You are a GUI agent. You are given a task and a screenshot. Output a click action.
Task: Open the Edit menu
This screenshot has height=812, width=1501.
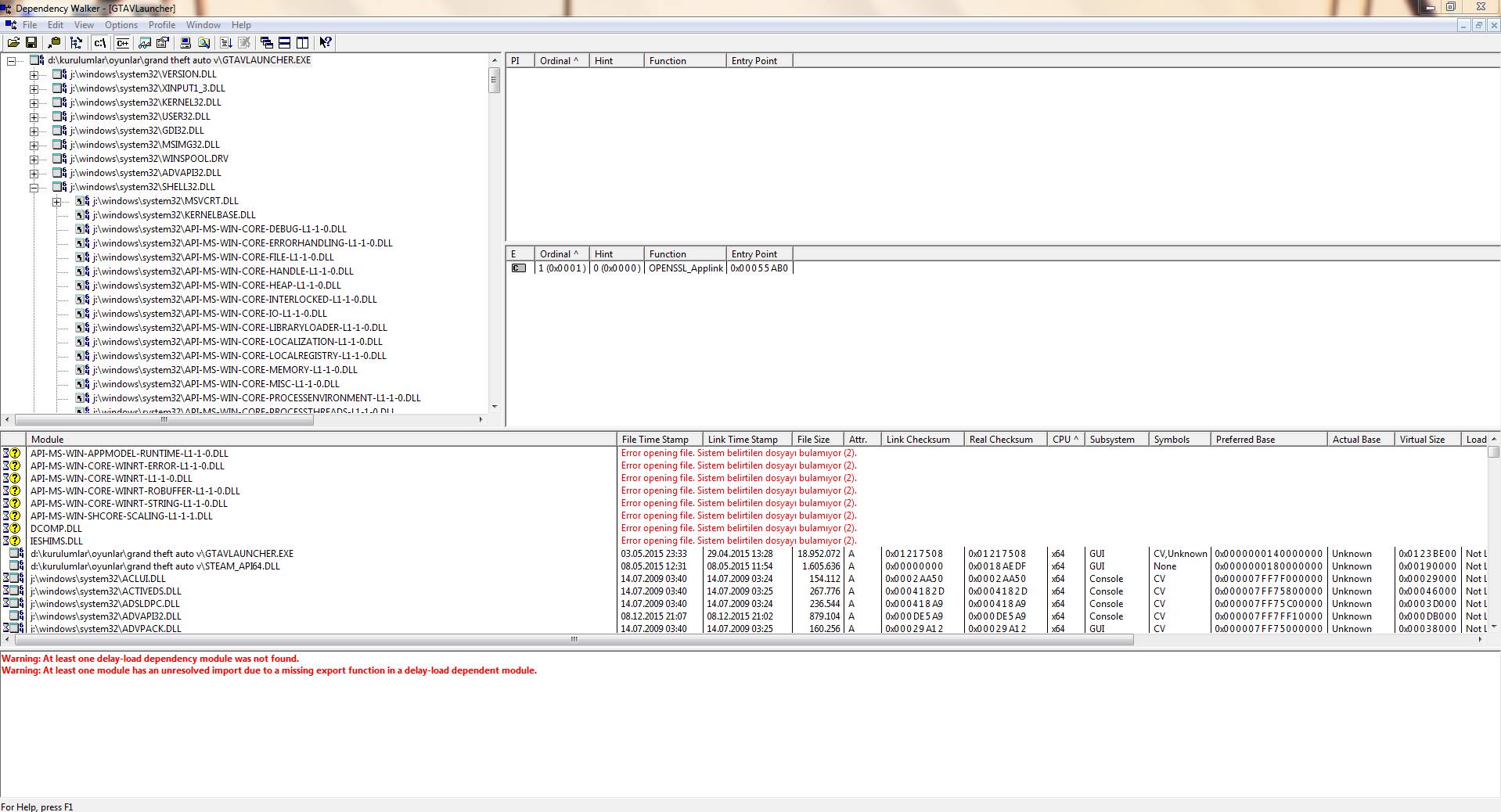coord(55,25)
